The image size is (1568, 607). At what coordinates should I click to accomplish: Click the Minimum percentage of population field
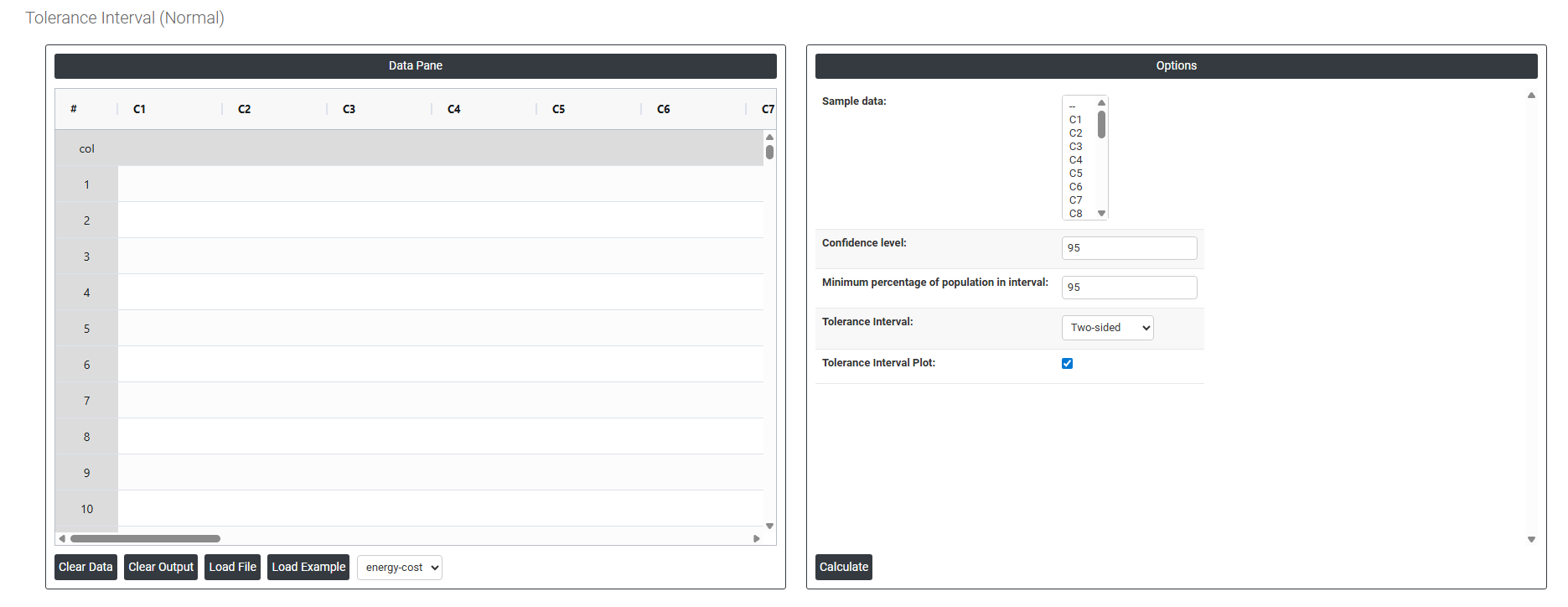(x=1129, y=288)
